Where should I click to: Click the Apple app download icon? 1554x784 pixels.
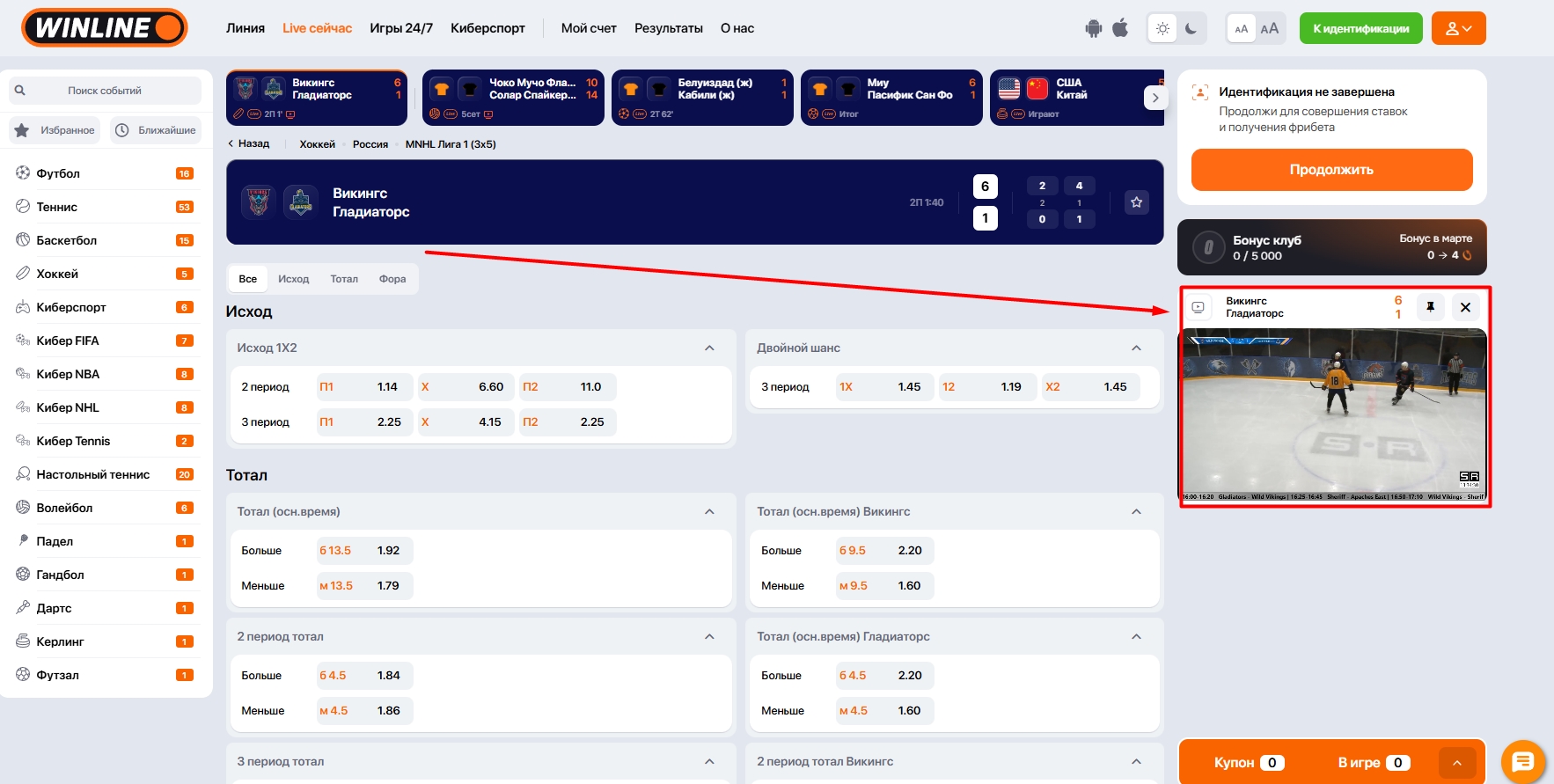[1120, 28]
